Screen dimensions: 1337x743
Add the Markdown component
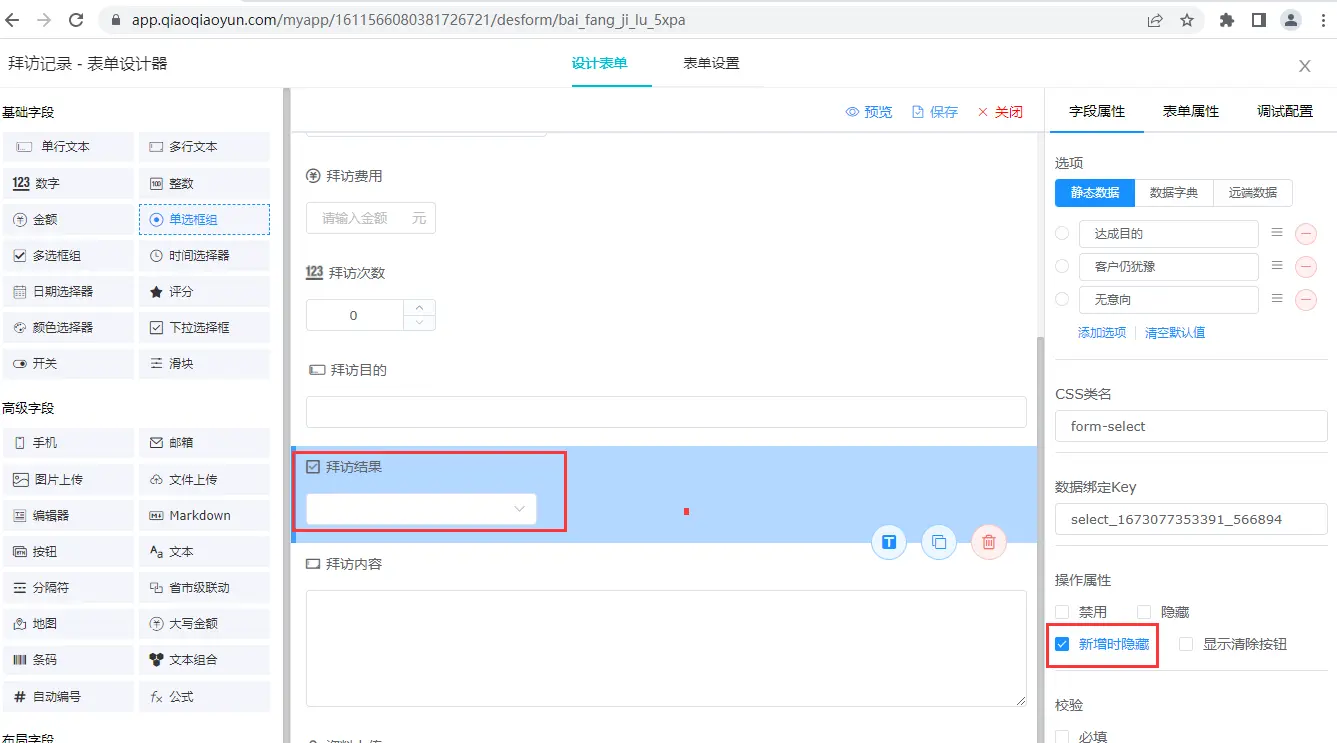[x=204, y=515]
